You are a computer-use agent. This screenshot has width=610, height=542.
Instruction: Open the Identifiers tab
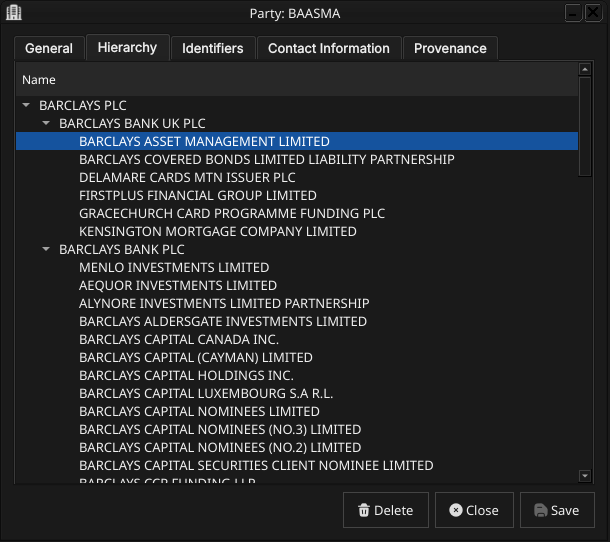pyautogui.click(x=213, y=48)
